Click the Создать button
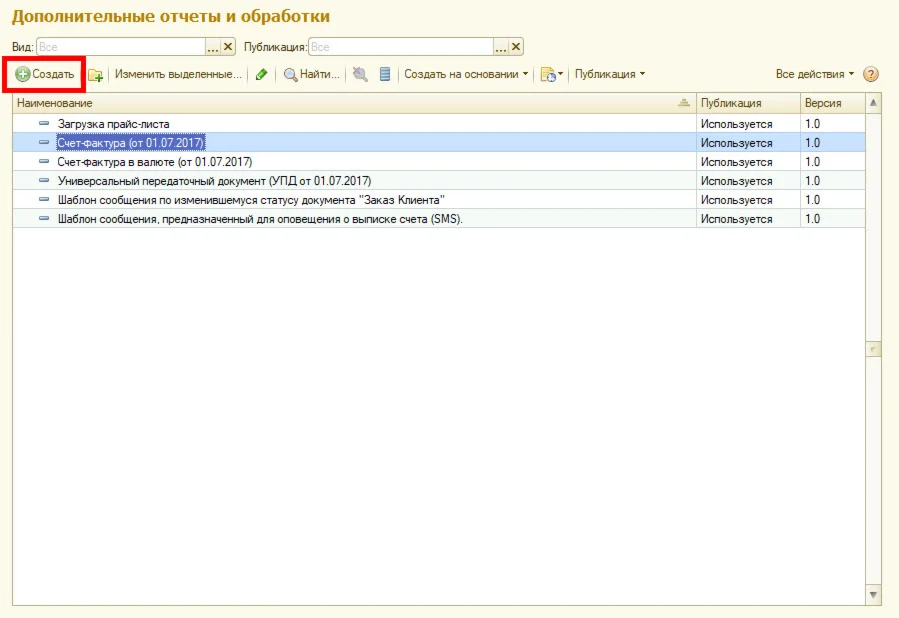 click(45, 74)
